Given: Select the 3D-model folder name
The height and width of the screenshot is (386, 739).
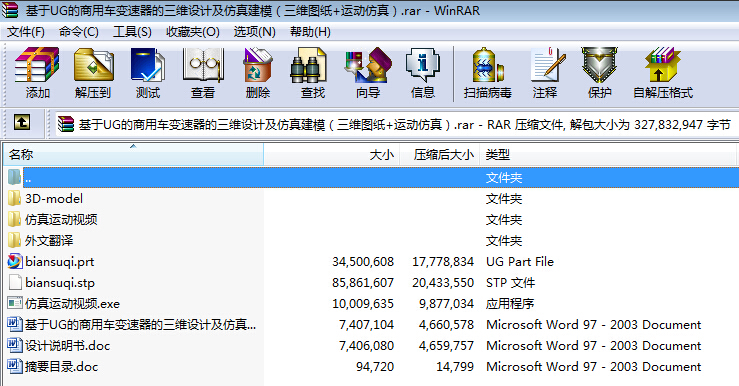Looking at the screenshot, I should tap(54, 198).
